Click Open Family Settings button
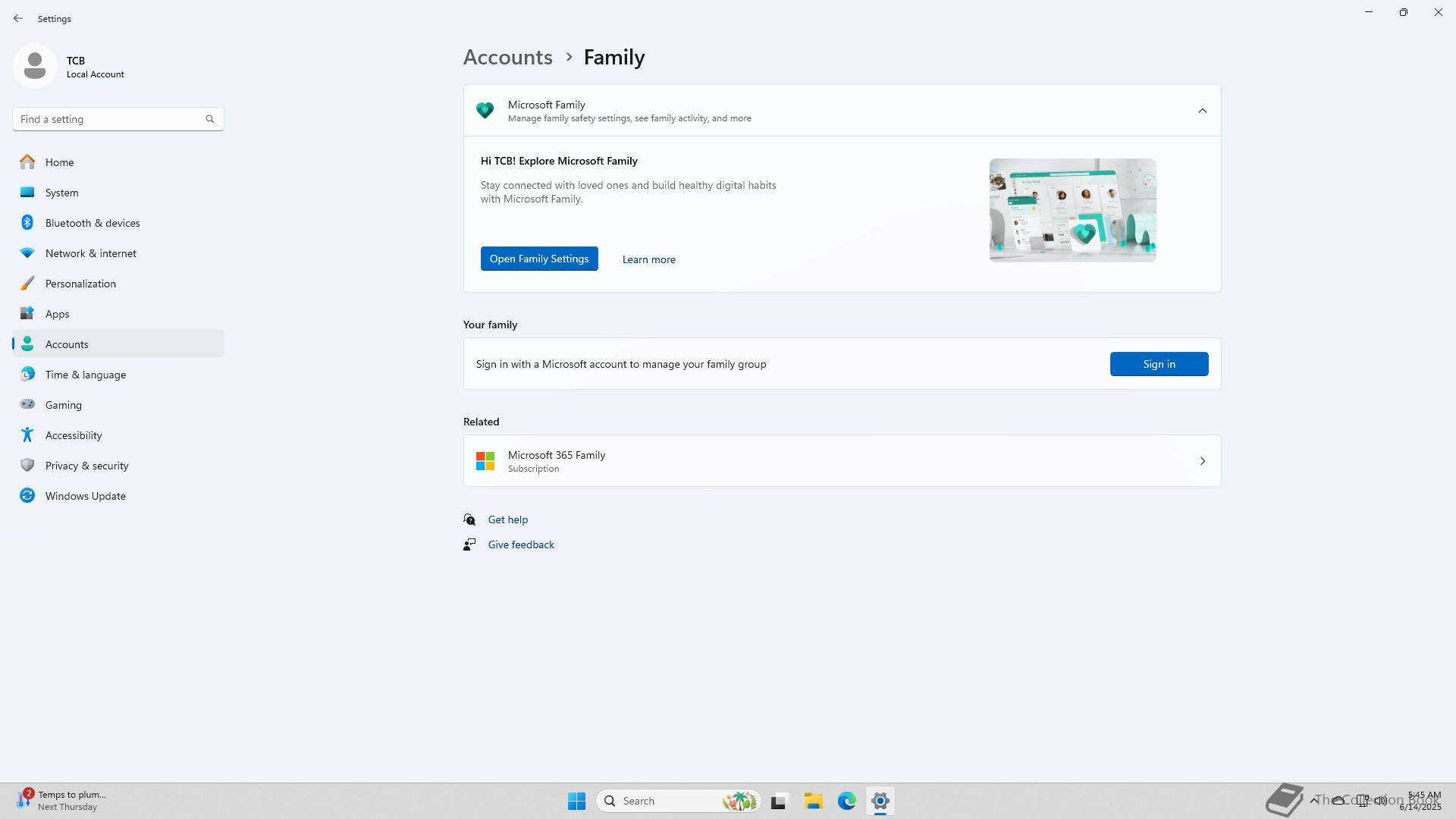 point(538,259)
